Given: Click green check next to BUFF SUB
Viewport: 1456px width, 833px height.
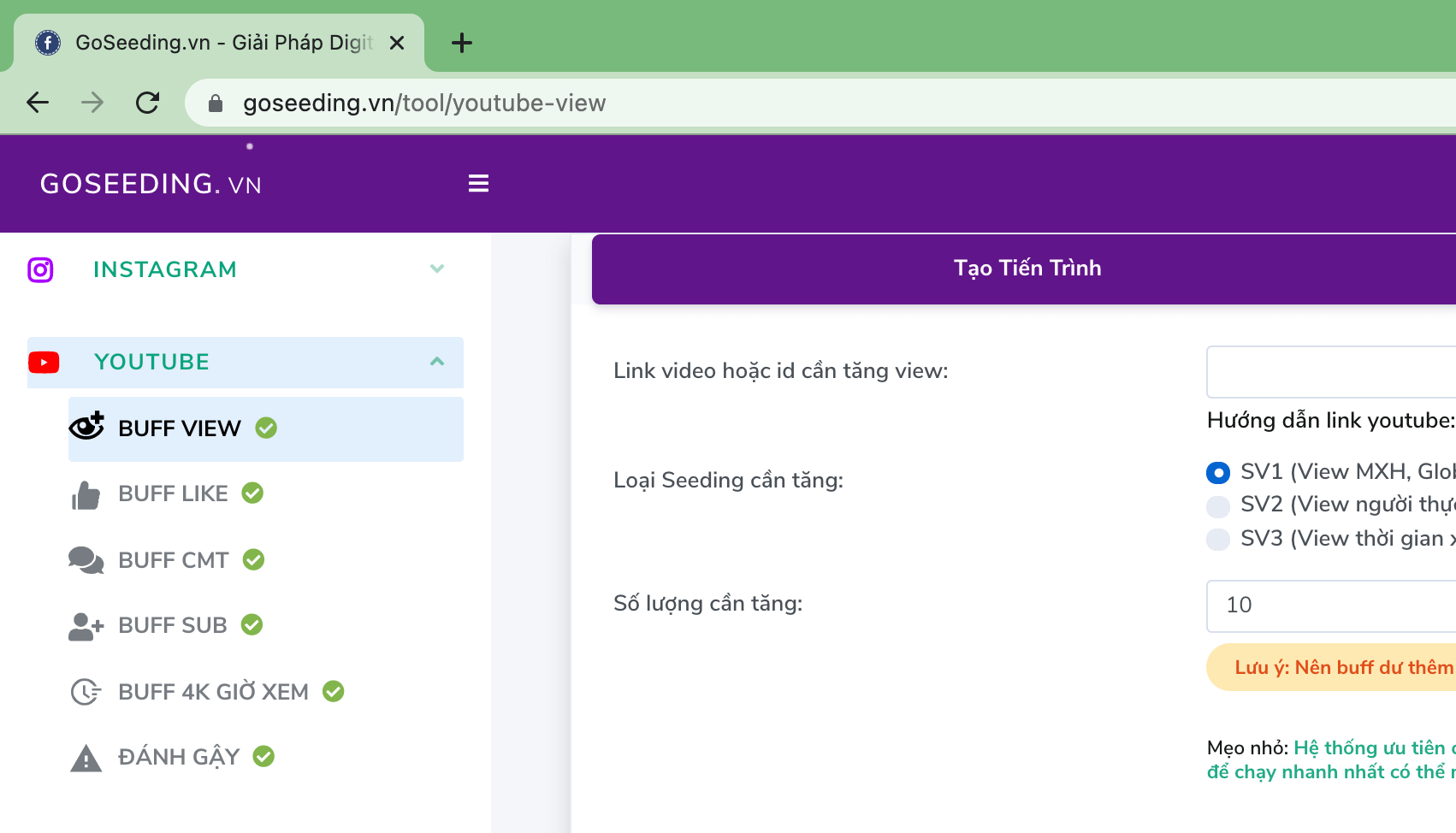Looking at the screenshot, I should pos(252,624).
